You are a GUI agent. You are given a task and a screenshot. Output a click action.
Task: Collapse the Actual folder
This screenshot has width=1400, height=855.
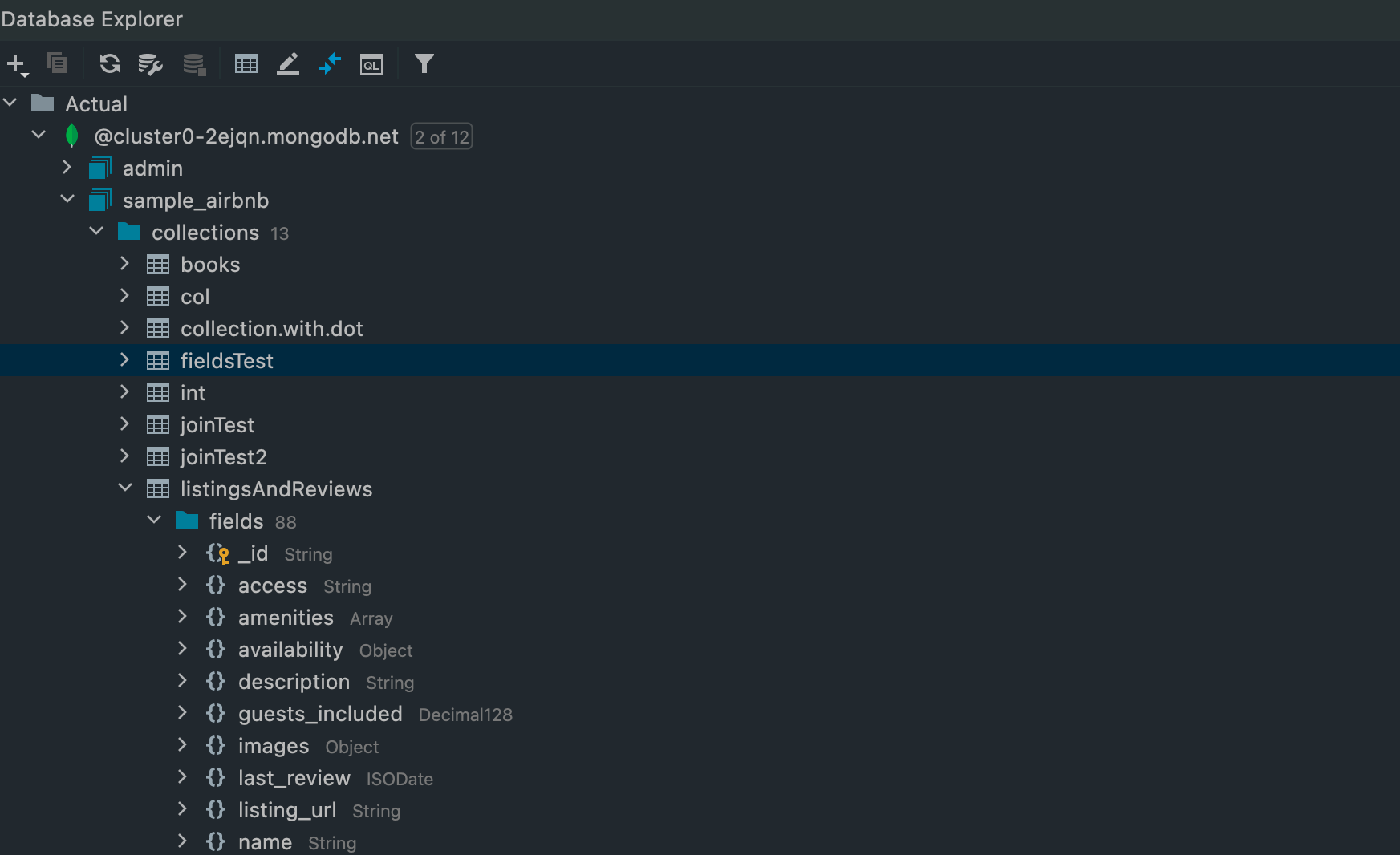pos(10,102)
